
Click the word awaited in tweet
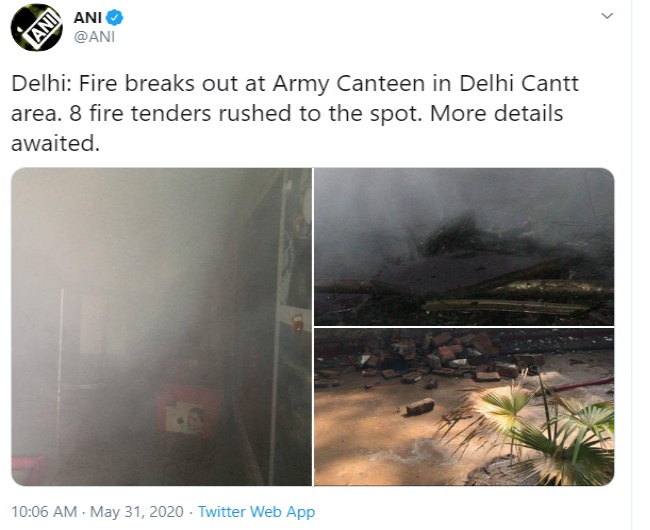coord(55,143)
